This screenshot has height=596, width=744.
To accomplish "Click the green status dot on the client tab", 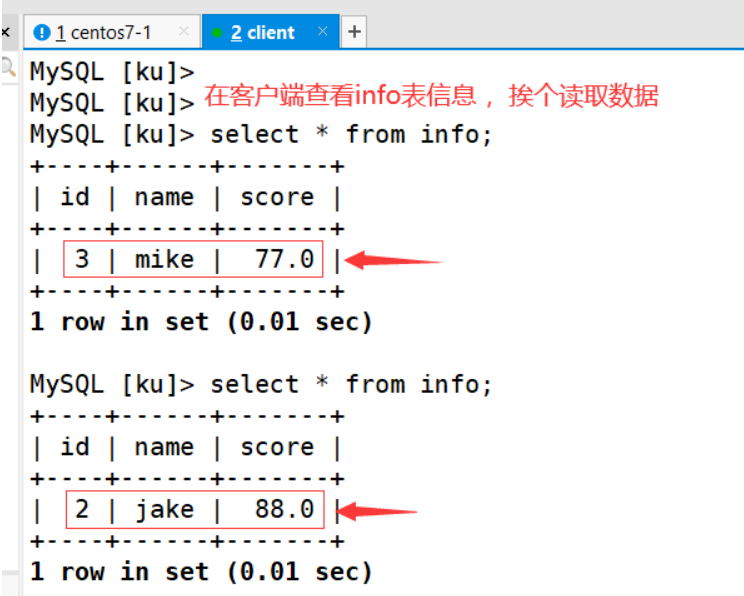I will click(217, 33).
